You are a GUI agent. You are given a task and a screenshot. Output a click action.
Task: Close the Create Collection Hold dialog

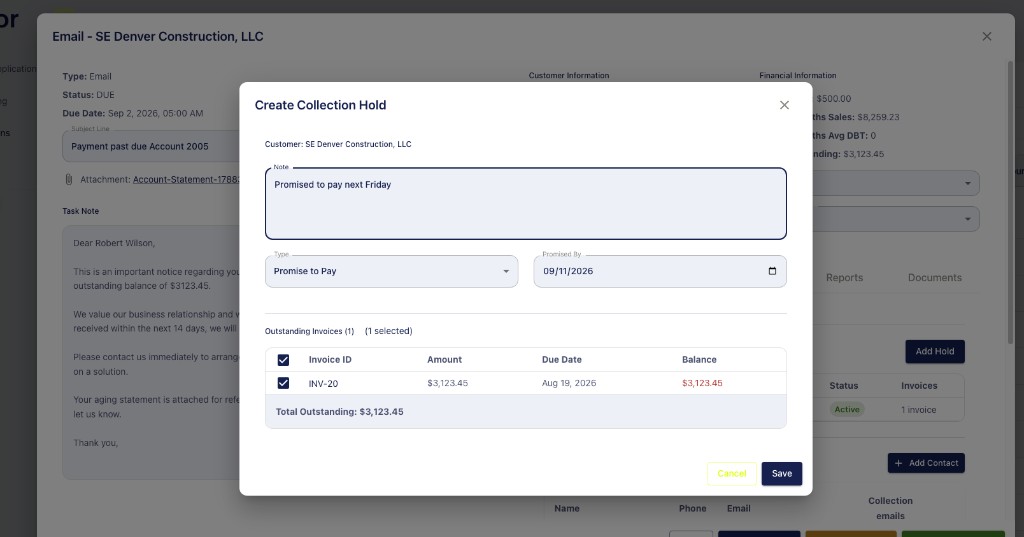[x=784, y=105]
